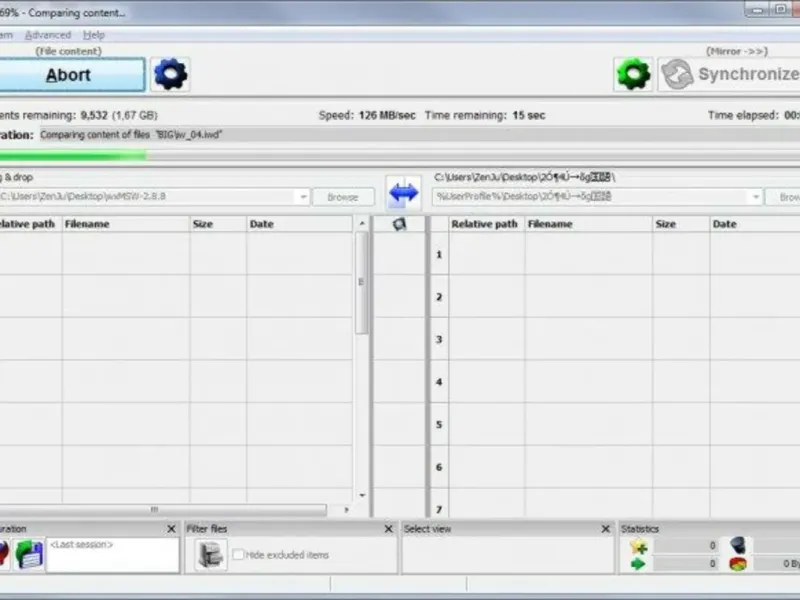Click the create items star statistics icon
The width and height of the screenshot is (800, 600).
639,546
